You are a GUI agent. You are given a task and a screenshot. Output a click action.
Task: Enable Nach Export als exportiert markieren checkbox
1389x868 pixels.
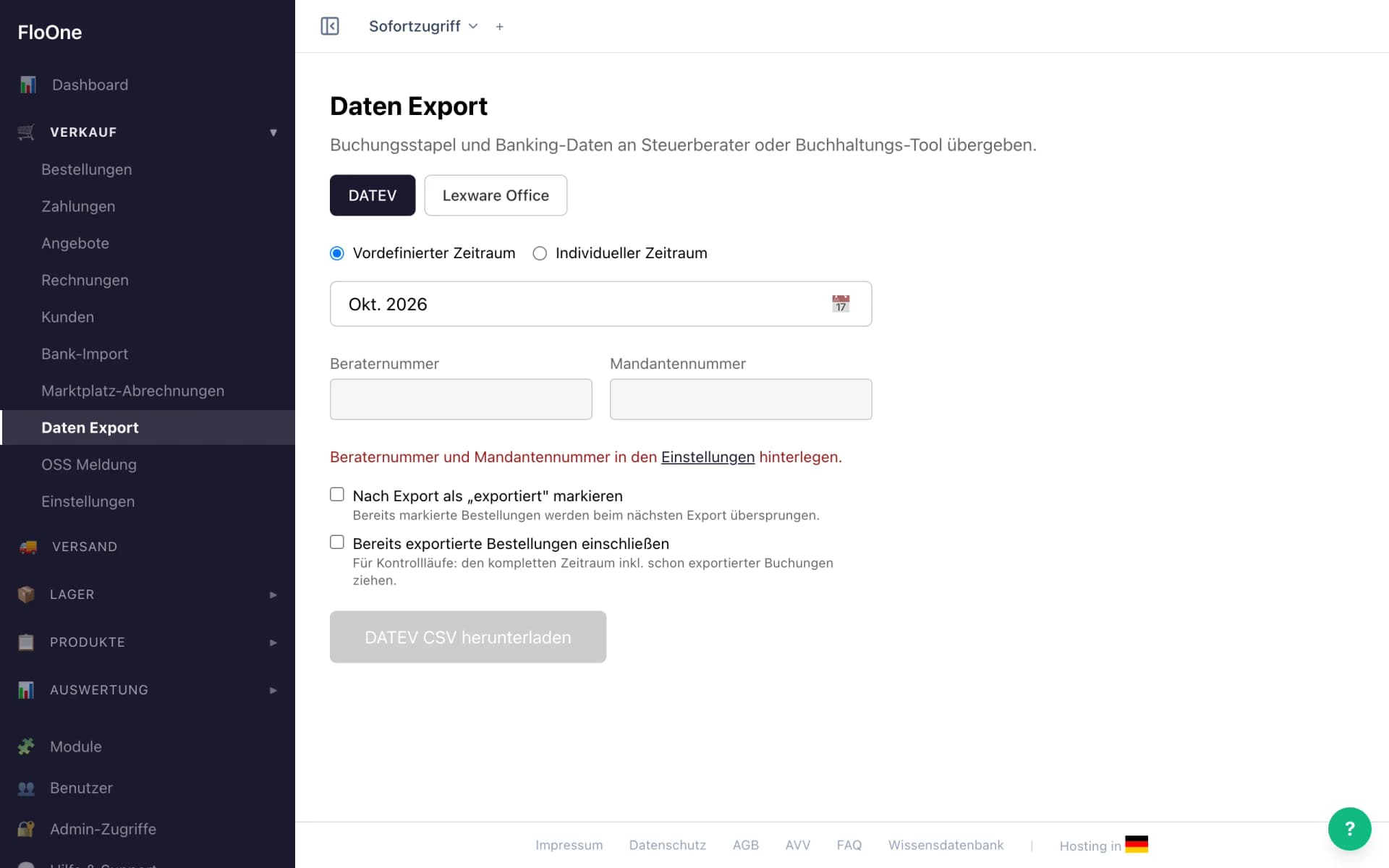(337, 495)
